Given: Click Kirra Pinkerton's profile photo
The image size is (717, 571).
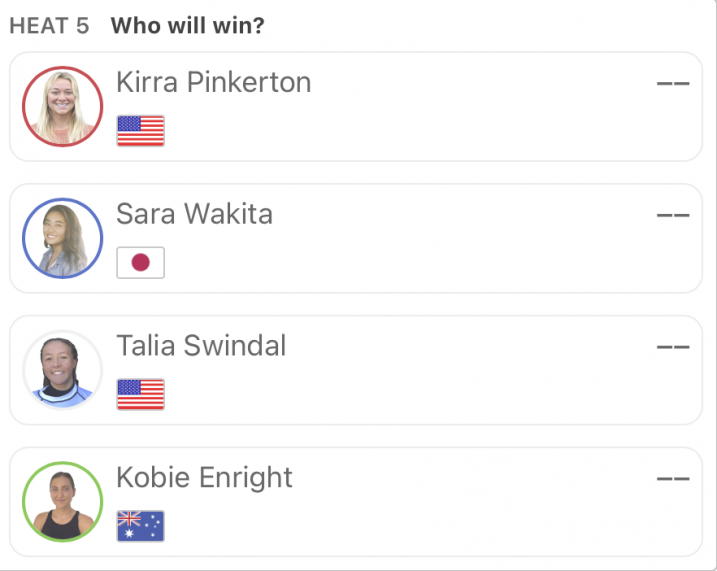Looking at the screenshot, I should click(63, 107).
